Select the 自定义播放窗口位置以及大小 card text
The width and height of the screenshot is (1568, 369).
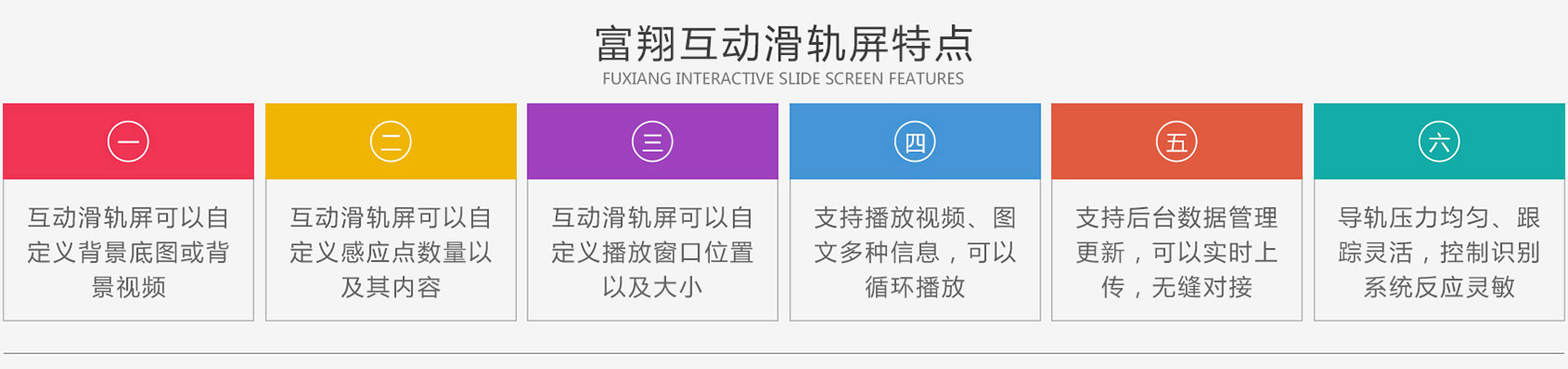click(x=652, y=252)
